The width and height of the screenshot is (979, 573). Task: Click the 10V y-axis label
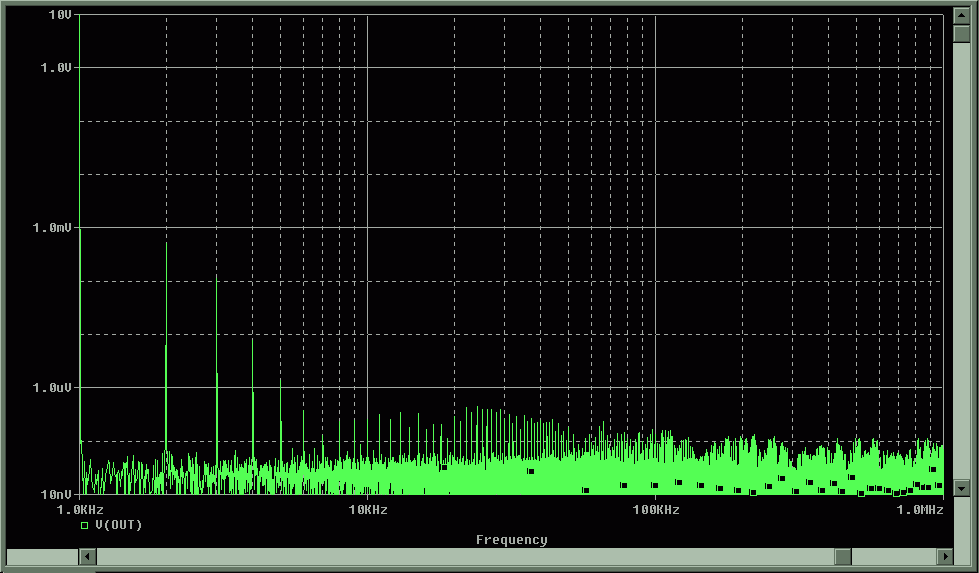60,15
